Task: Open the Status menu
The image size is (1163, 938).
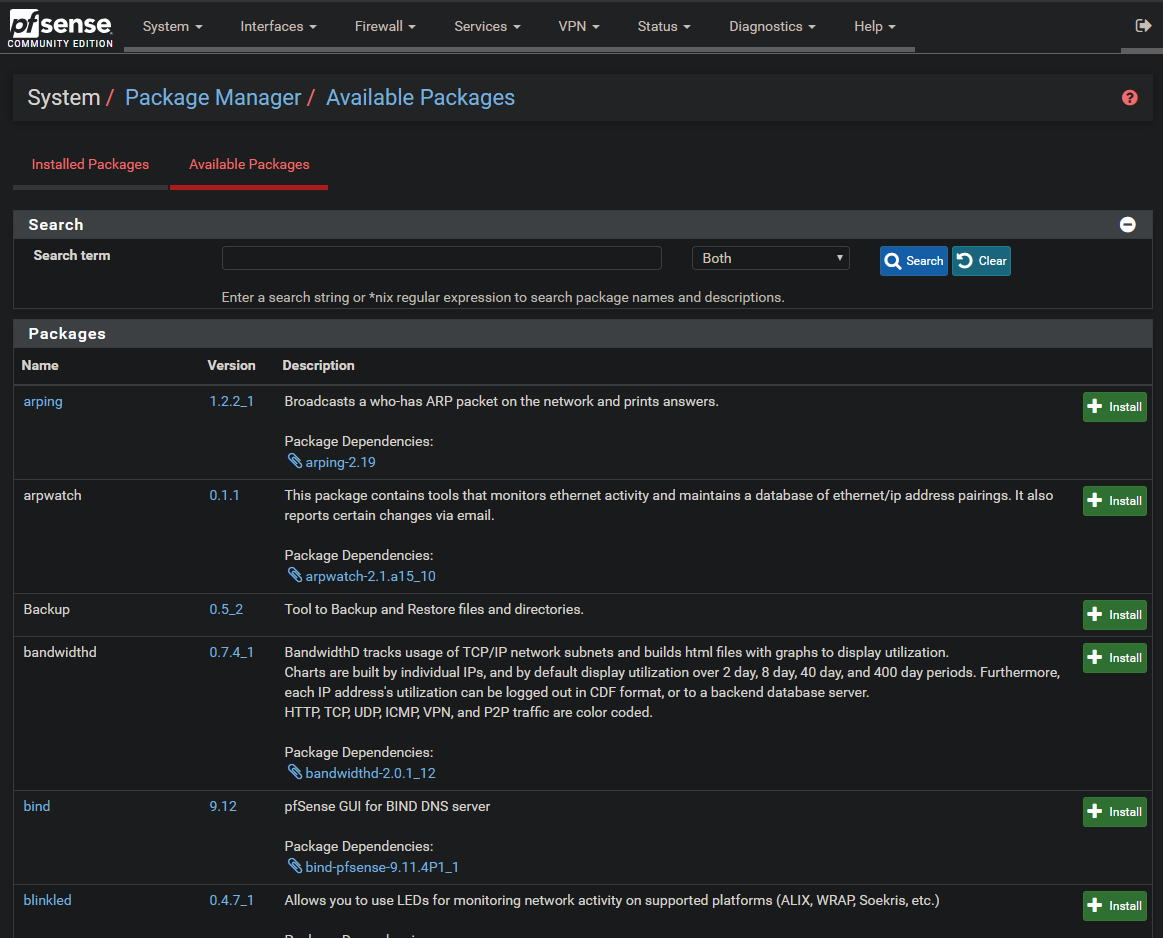Action: click(x=664, y=26)
